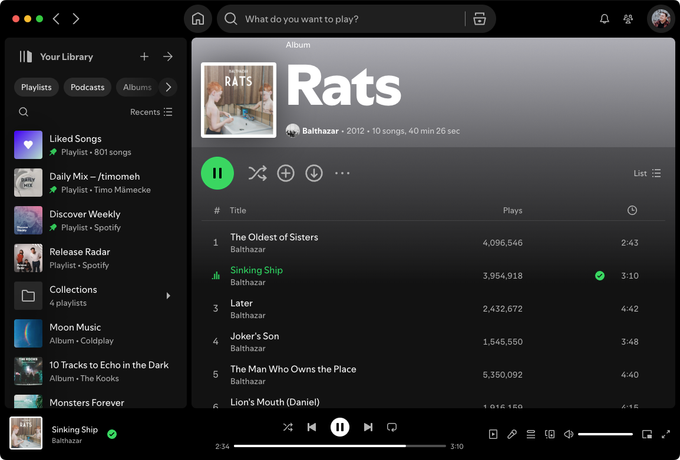680x460 pixels.
Task: Mute the volume speaker icon
Action: point(568,434)
